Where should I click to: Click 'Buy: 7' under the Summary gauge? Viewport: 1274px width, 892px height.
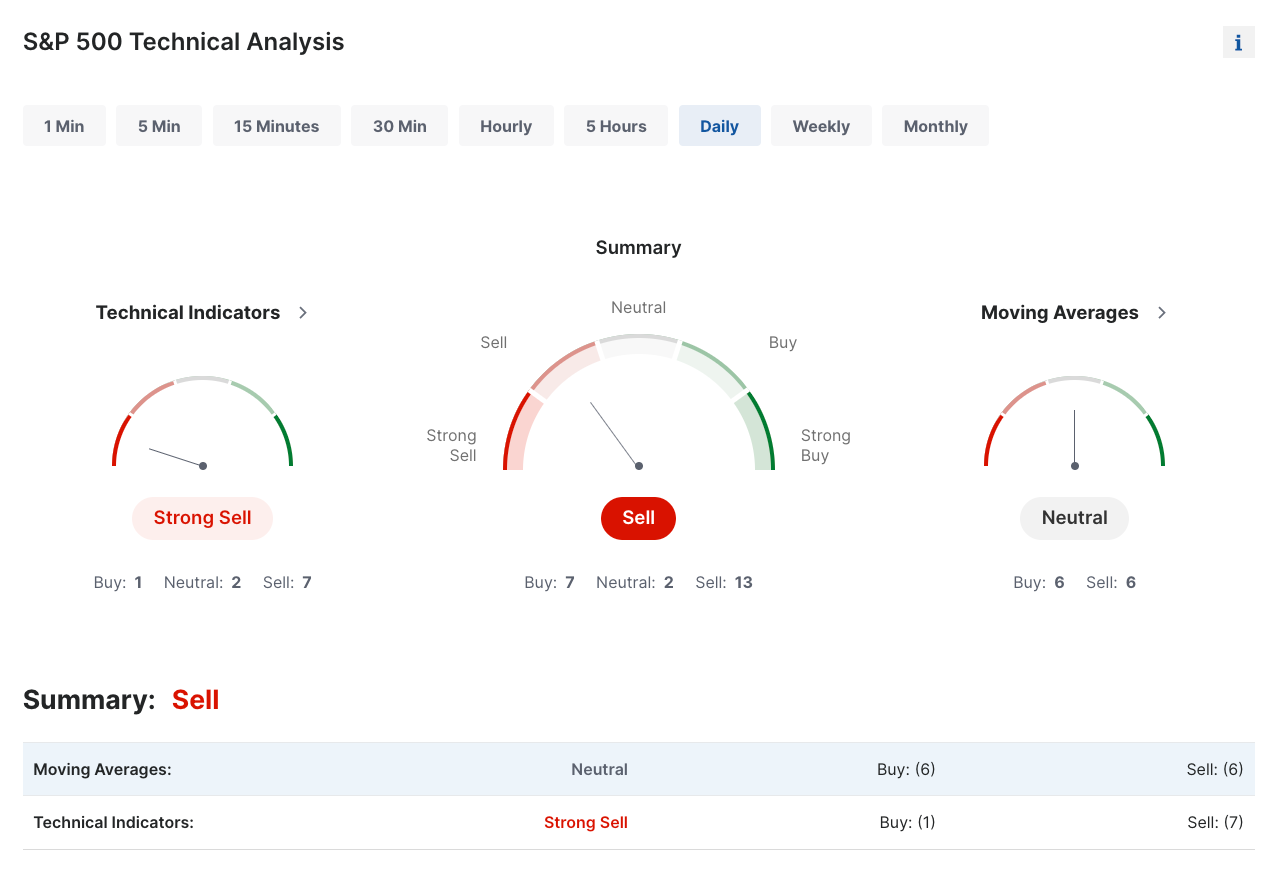click(549, 582)
